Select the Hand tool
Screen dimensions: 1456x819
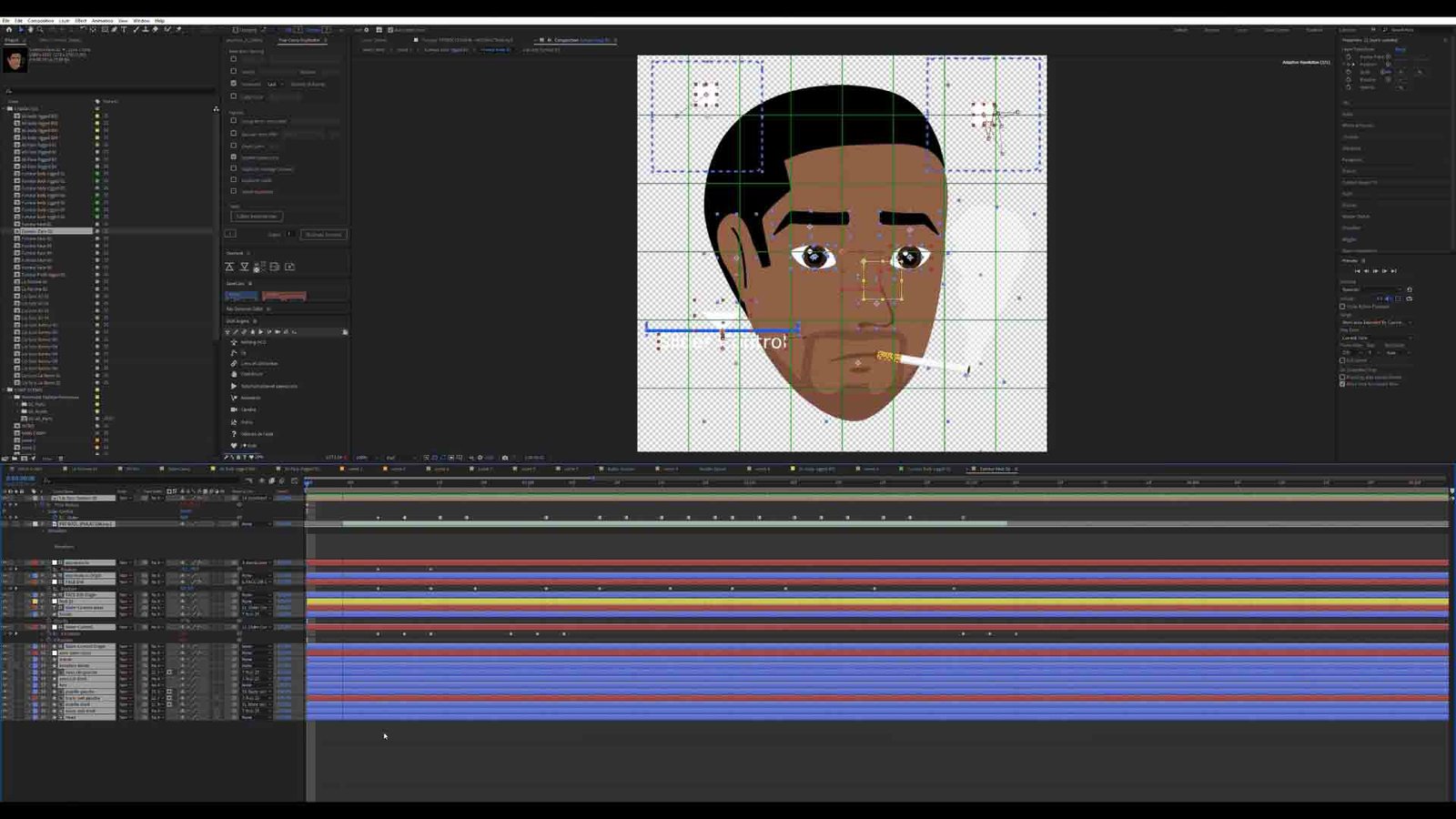coord(30,30)
